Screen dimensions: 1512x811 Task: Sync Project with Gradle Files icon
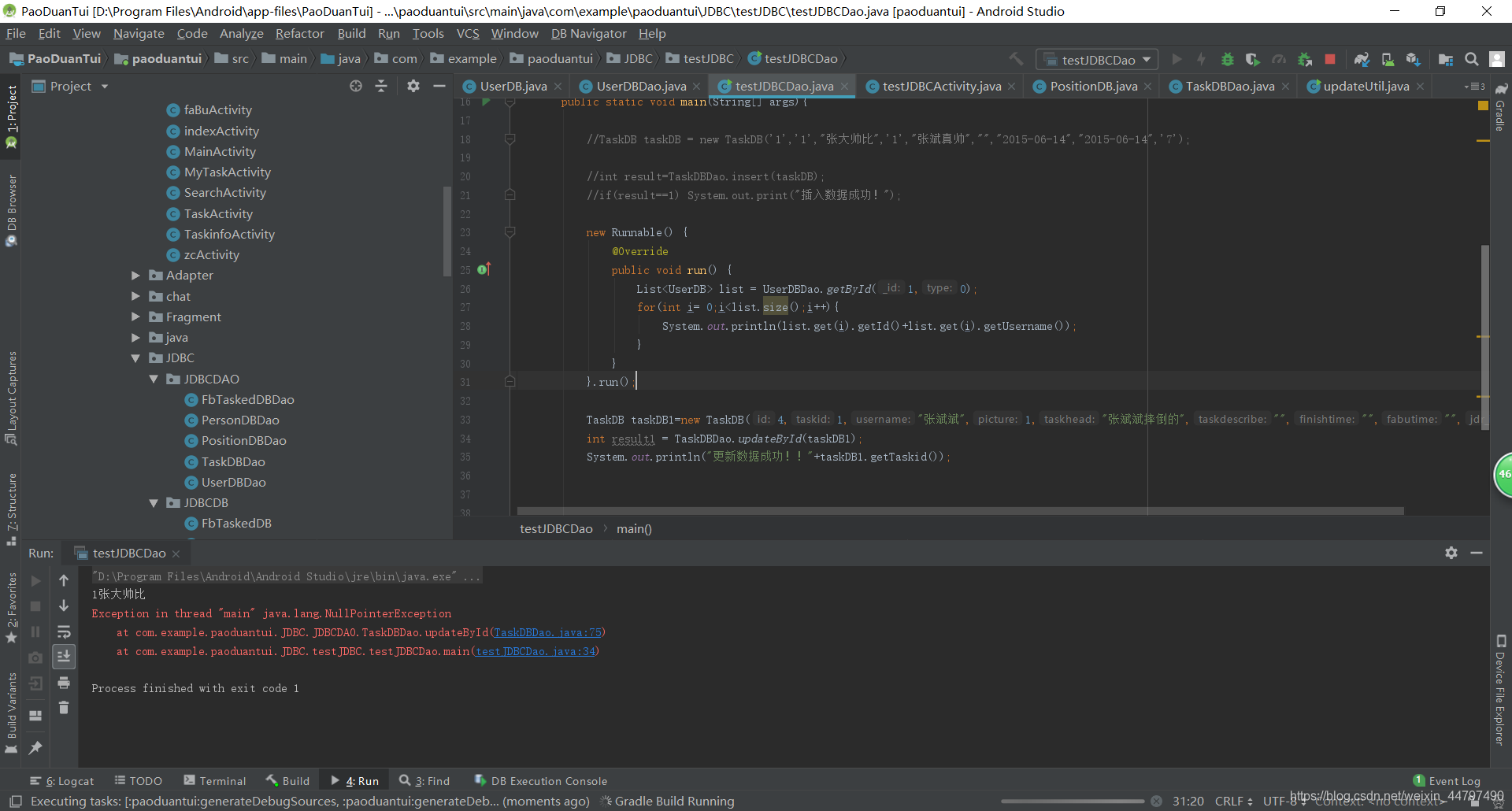coord(1362,59)
